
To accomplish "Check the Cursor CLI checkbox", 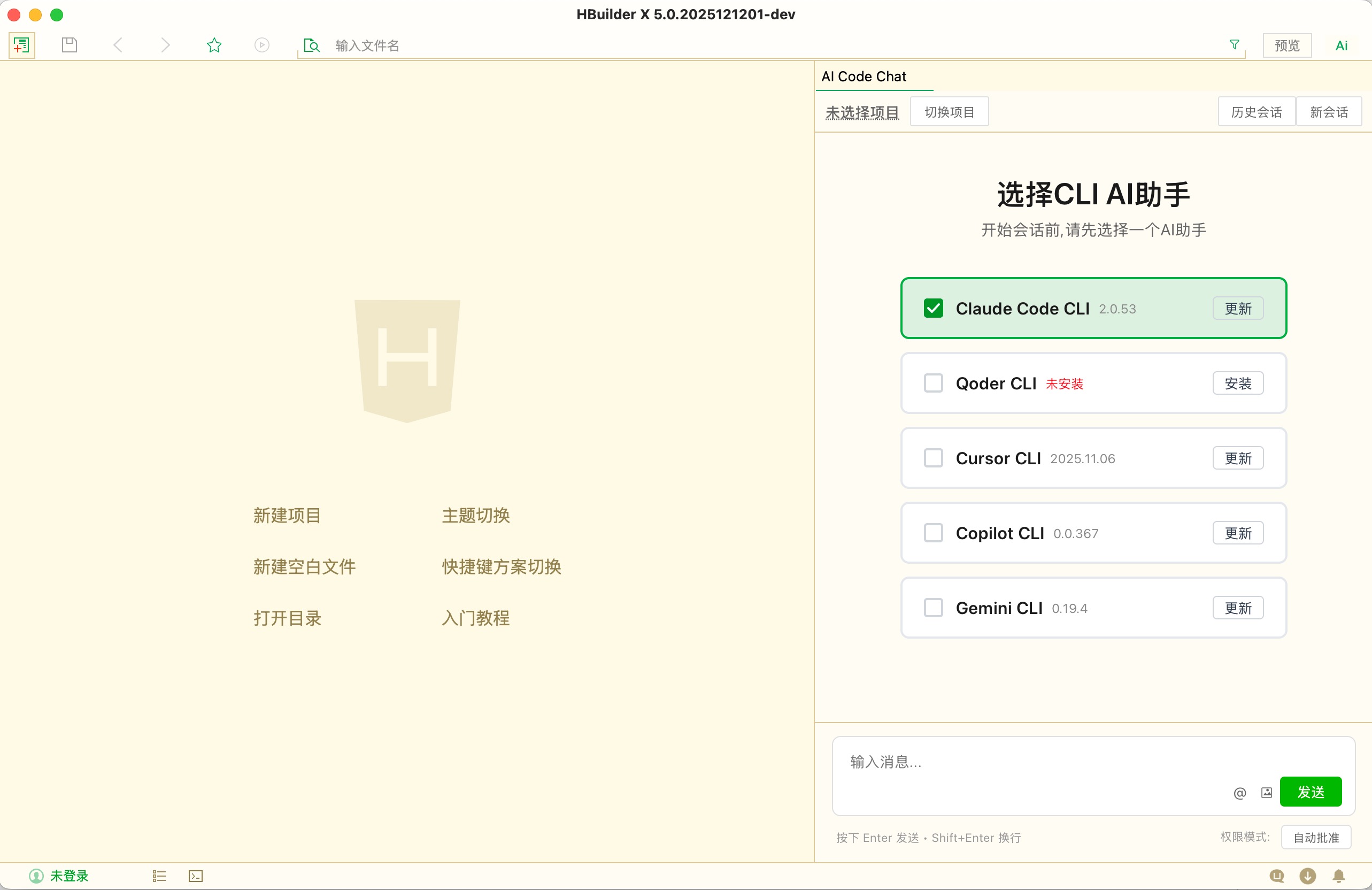I will point(934,458).
